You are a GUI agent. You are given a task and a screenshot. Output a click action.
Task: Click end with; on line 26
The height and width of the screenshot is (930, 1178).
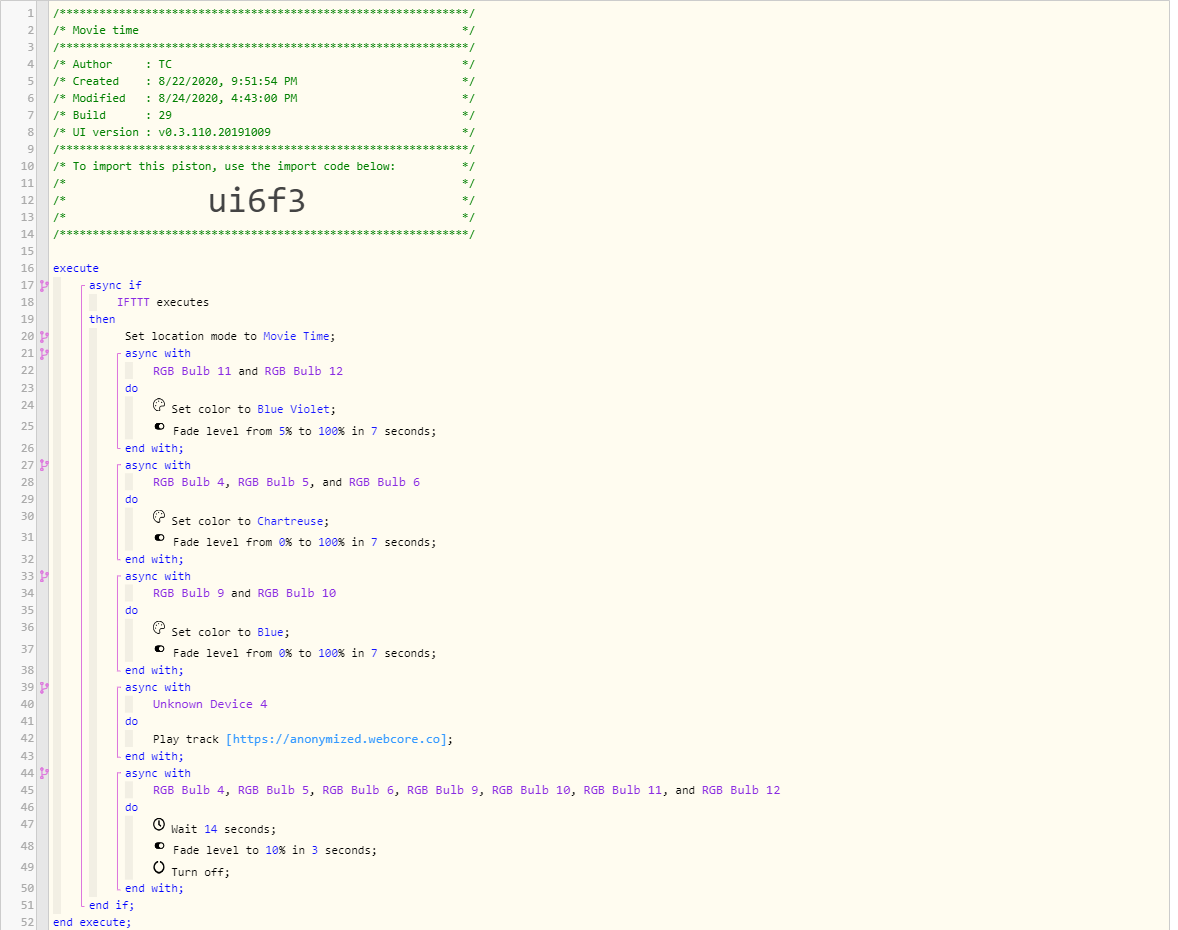pyautogui.click(x=154, y=448)
